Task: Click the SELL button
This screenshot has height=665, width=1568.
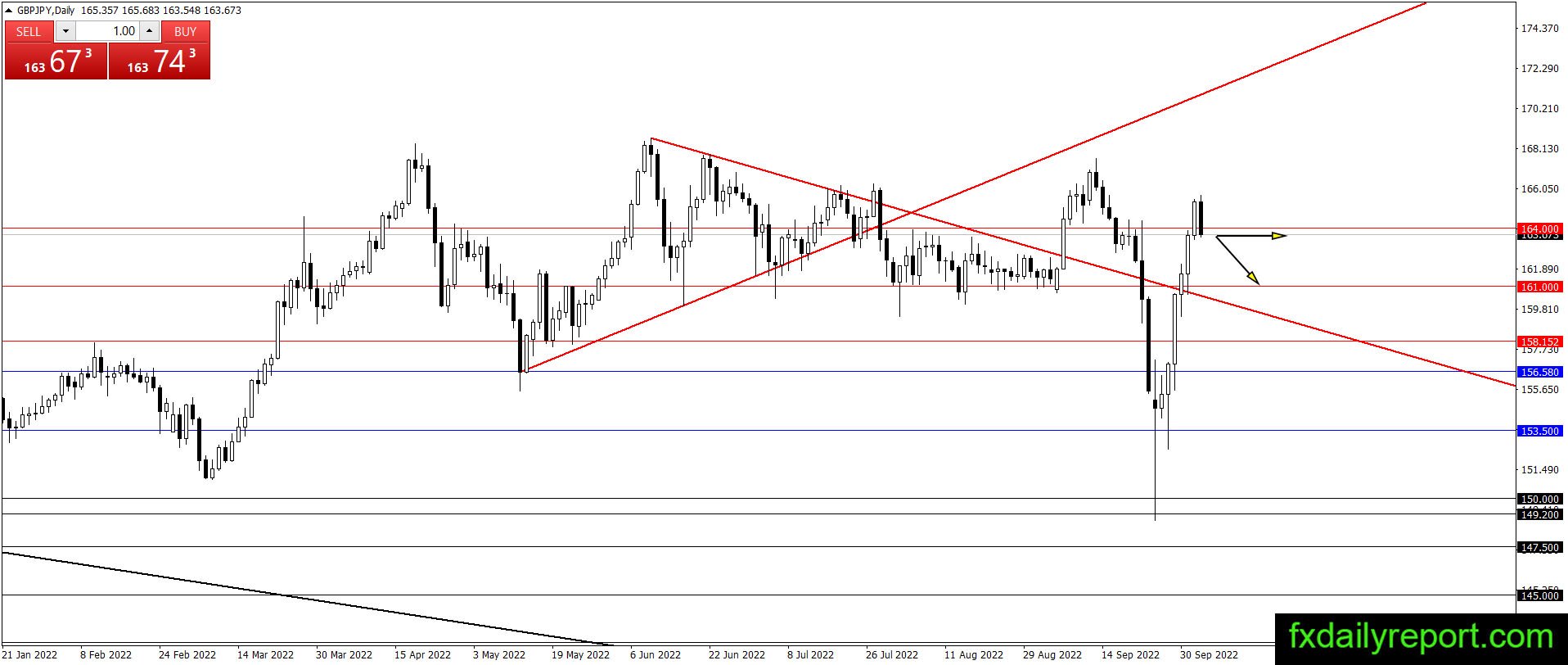Action: pyautogui.click(x=29, y=31)
